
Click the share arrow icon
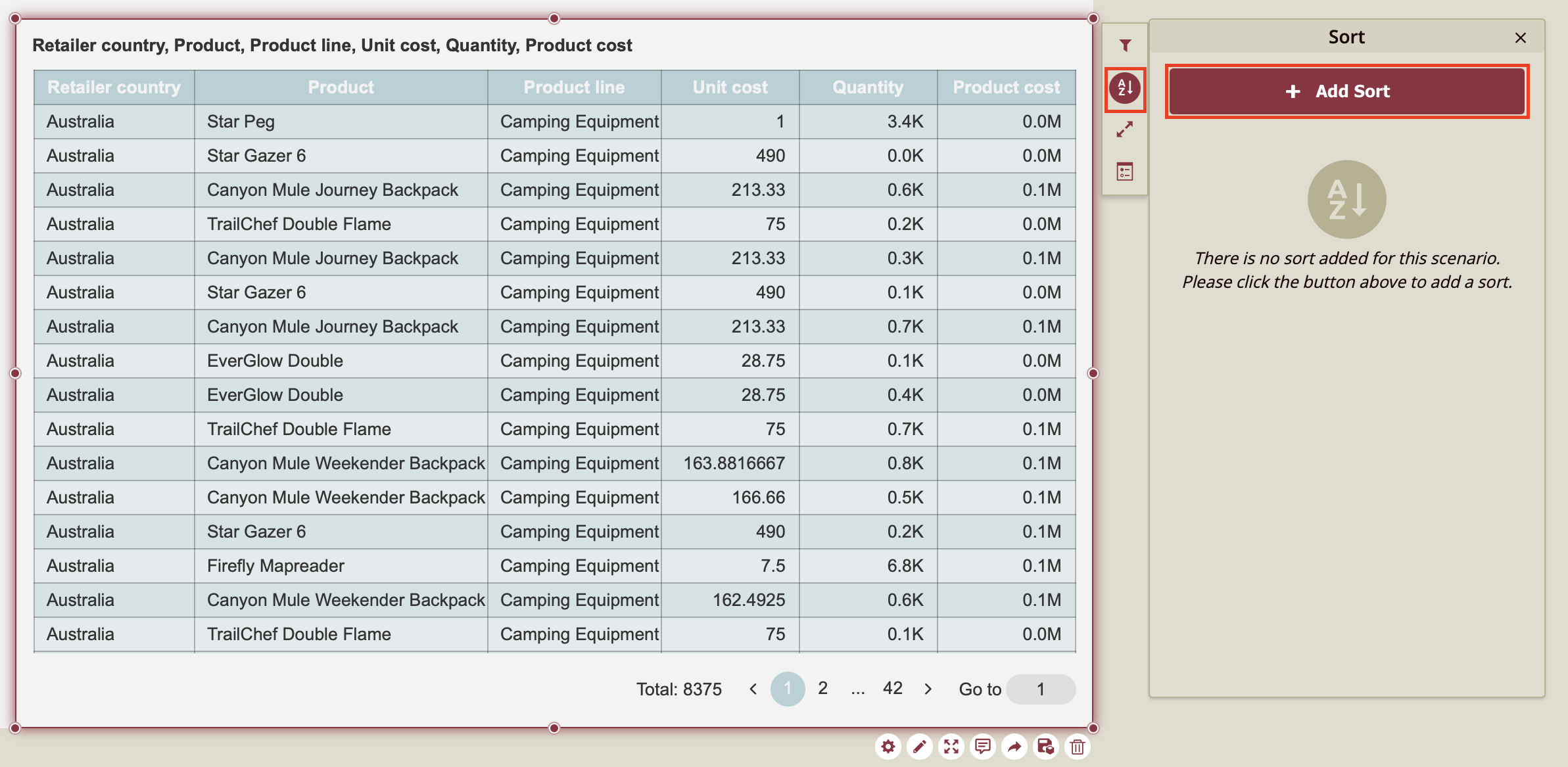(1014, 747)
